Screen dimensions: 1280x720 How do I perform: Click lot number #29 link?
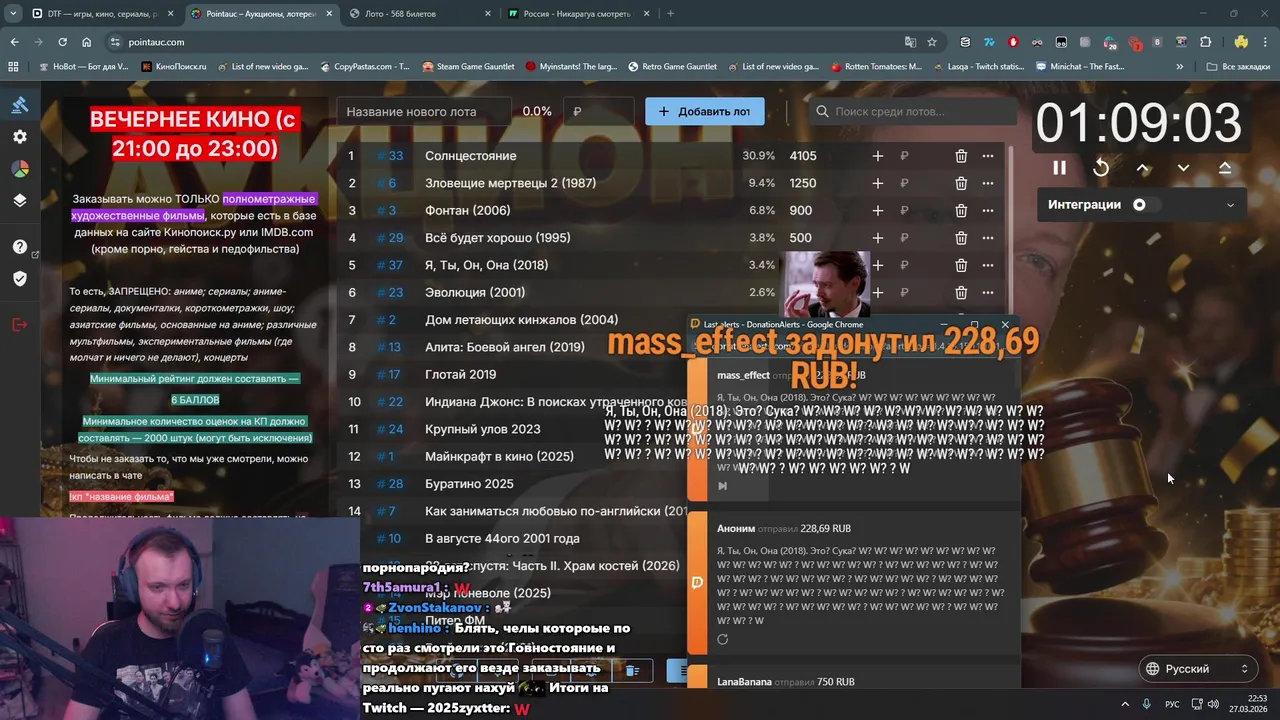pyautogui.click(x=390, y=238)
